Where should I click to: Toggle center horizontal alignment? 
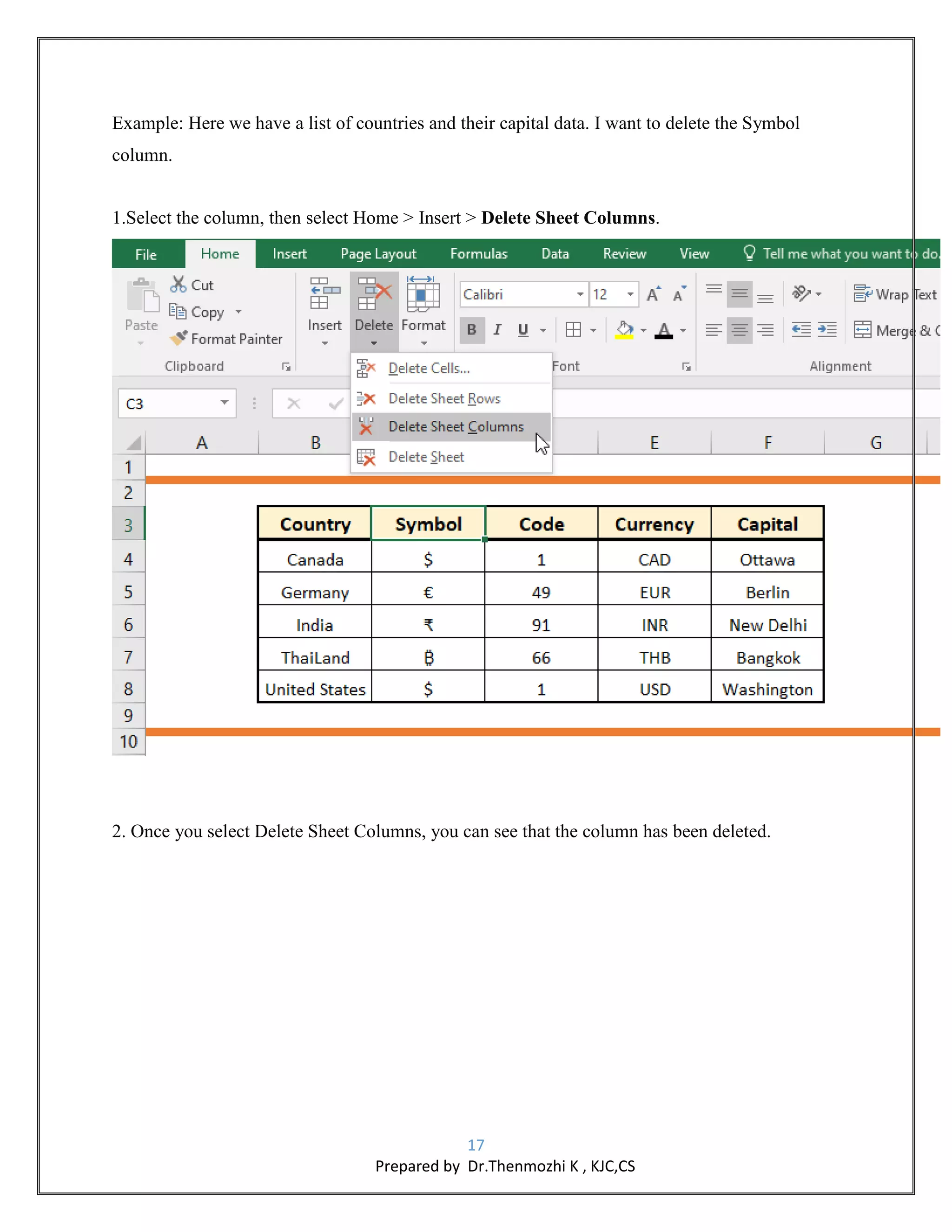click(740, 330)
